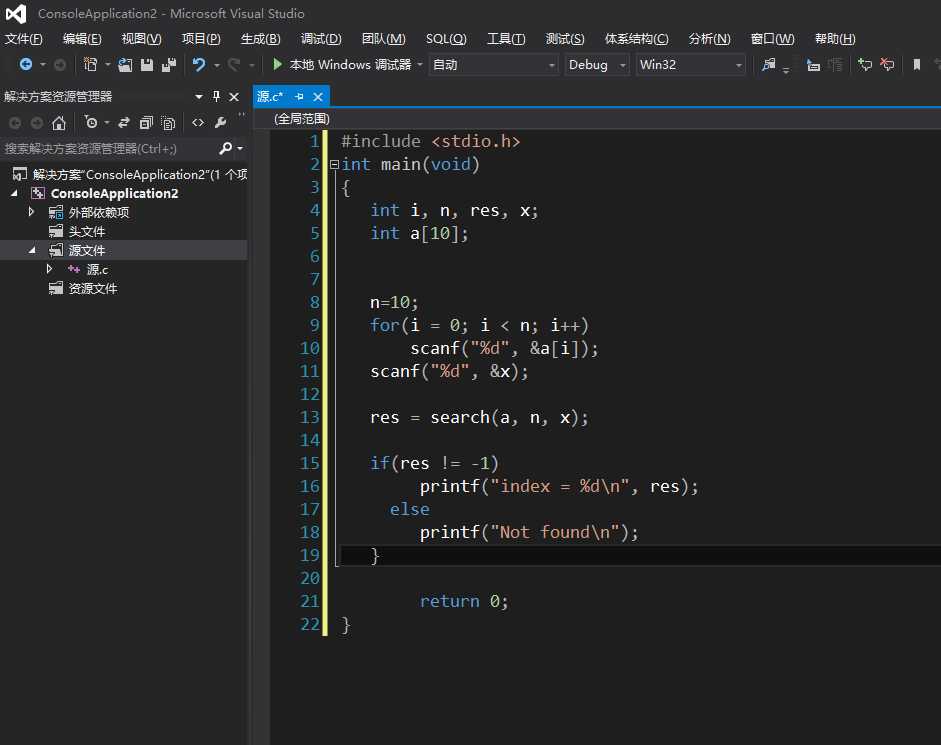The height and width of the screenshot is (745, 941).
Task: Select the 资源文件 folder in tree
Action: 92,288
